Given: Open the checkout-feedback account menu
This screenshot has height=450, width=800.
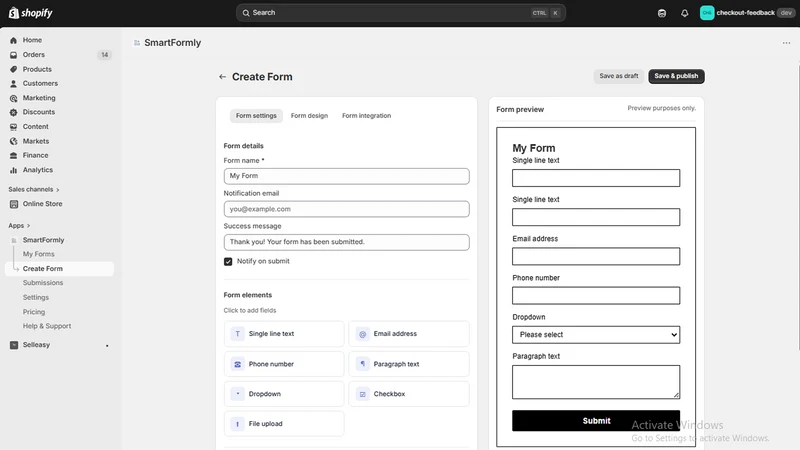Looking at the screenshot, I should (747, 13).
